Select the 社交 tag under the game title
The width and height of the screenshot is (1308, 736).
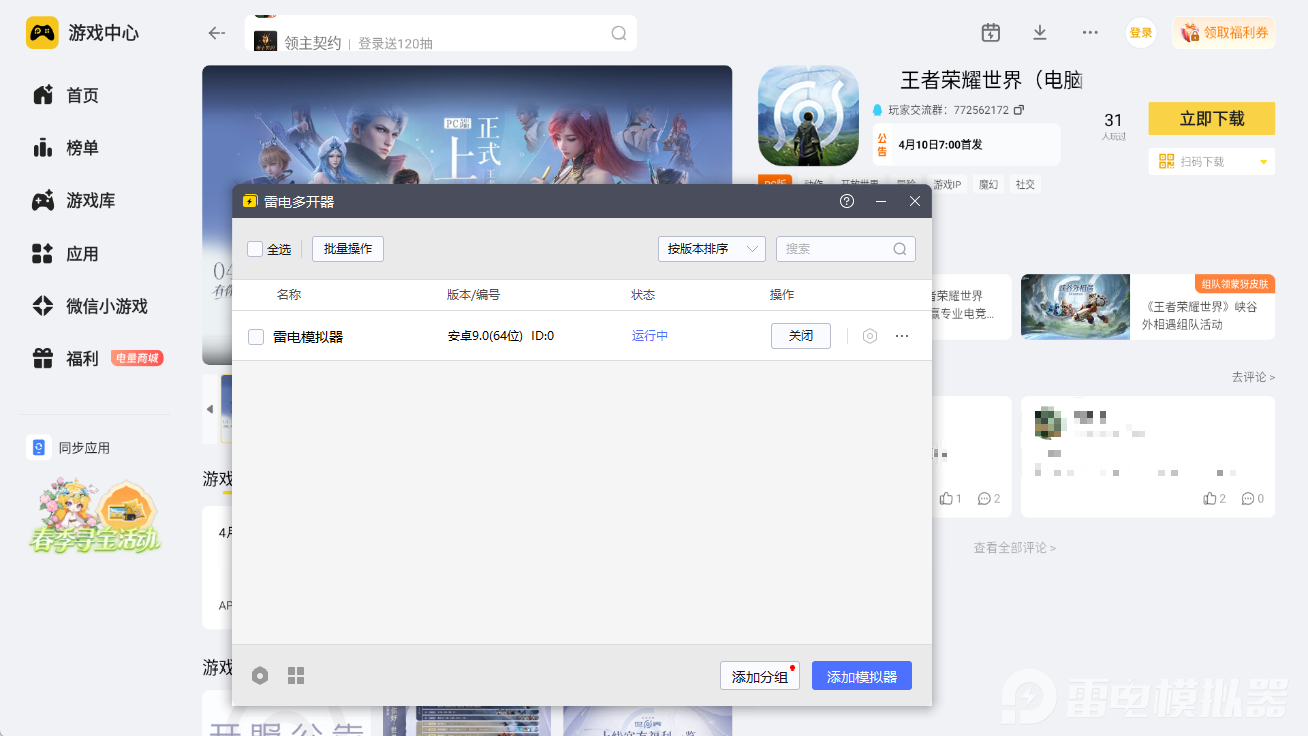coord(1025,184)
